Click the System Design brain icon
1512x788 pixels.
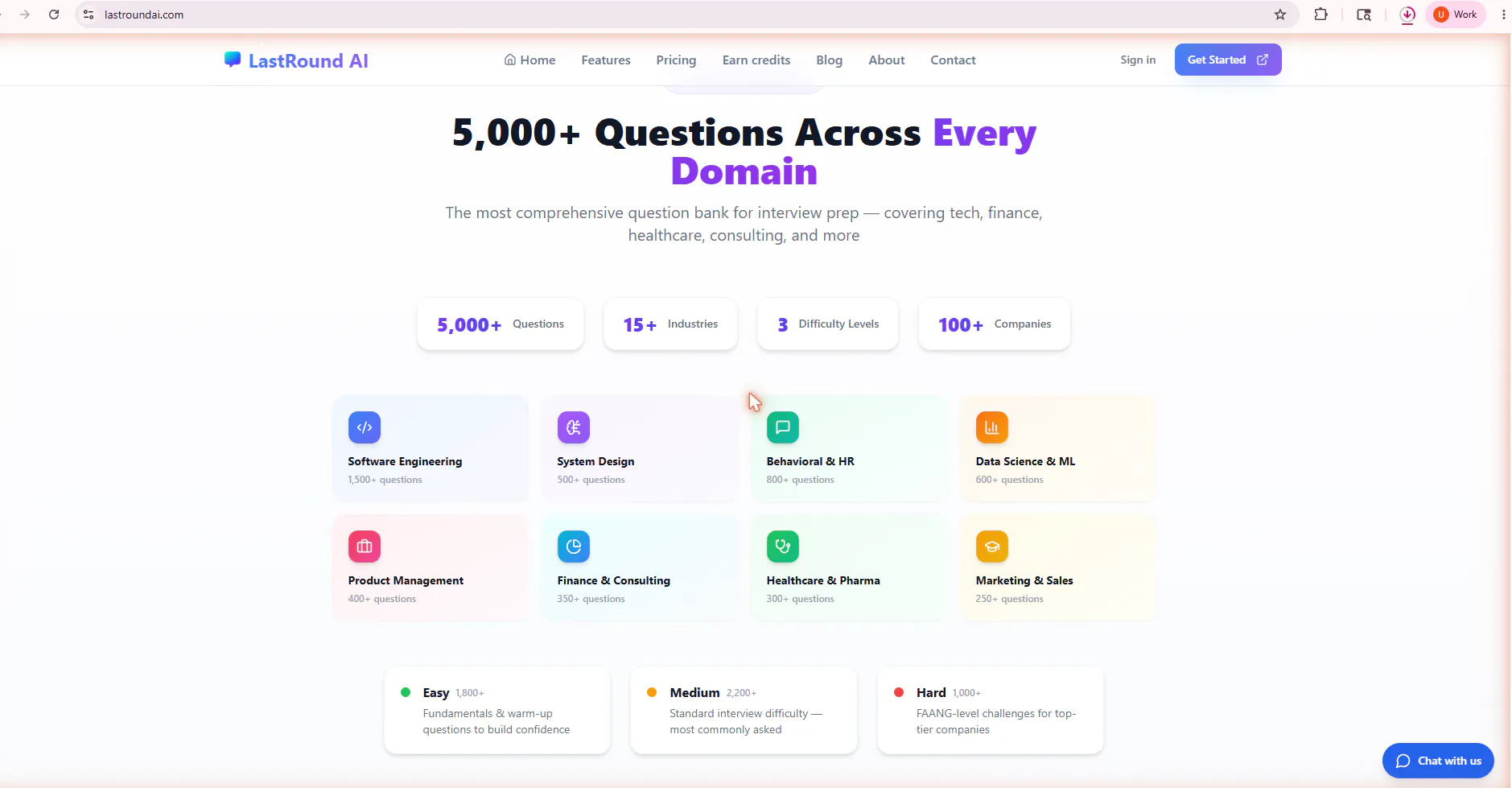coord(574,427)
